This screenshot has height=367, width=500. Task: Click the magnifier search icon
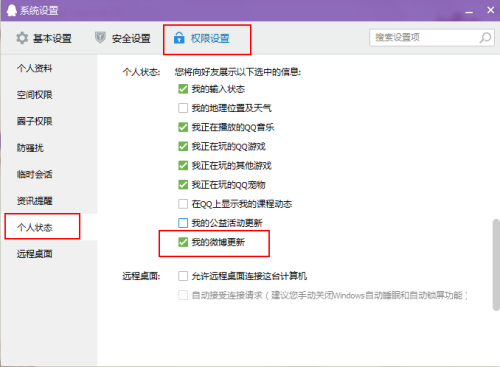pyautogui.click(x=485, y=38)
